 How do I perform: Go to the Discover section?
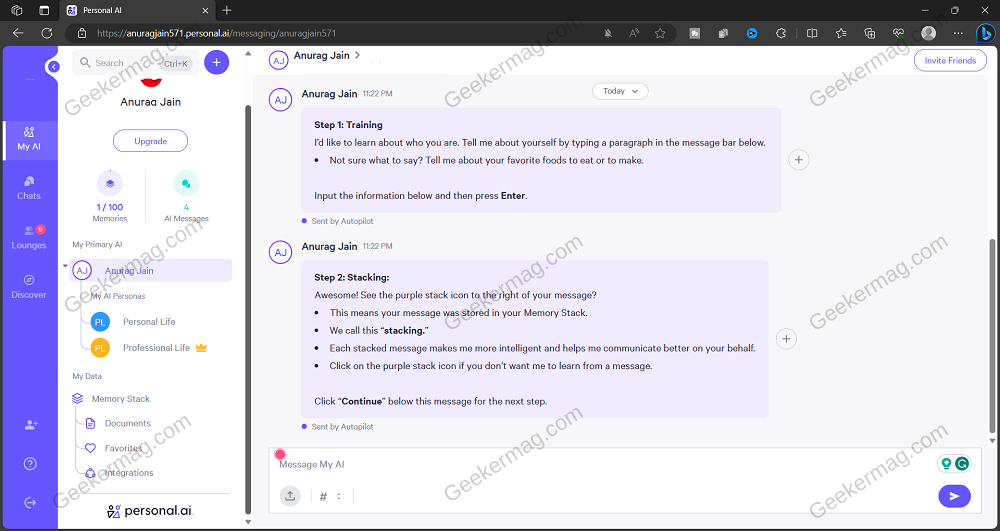point(29,287)
